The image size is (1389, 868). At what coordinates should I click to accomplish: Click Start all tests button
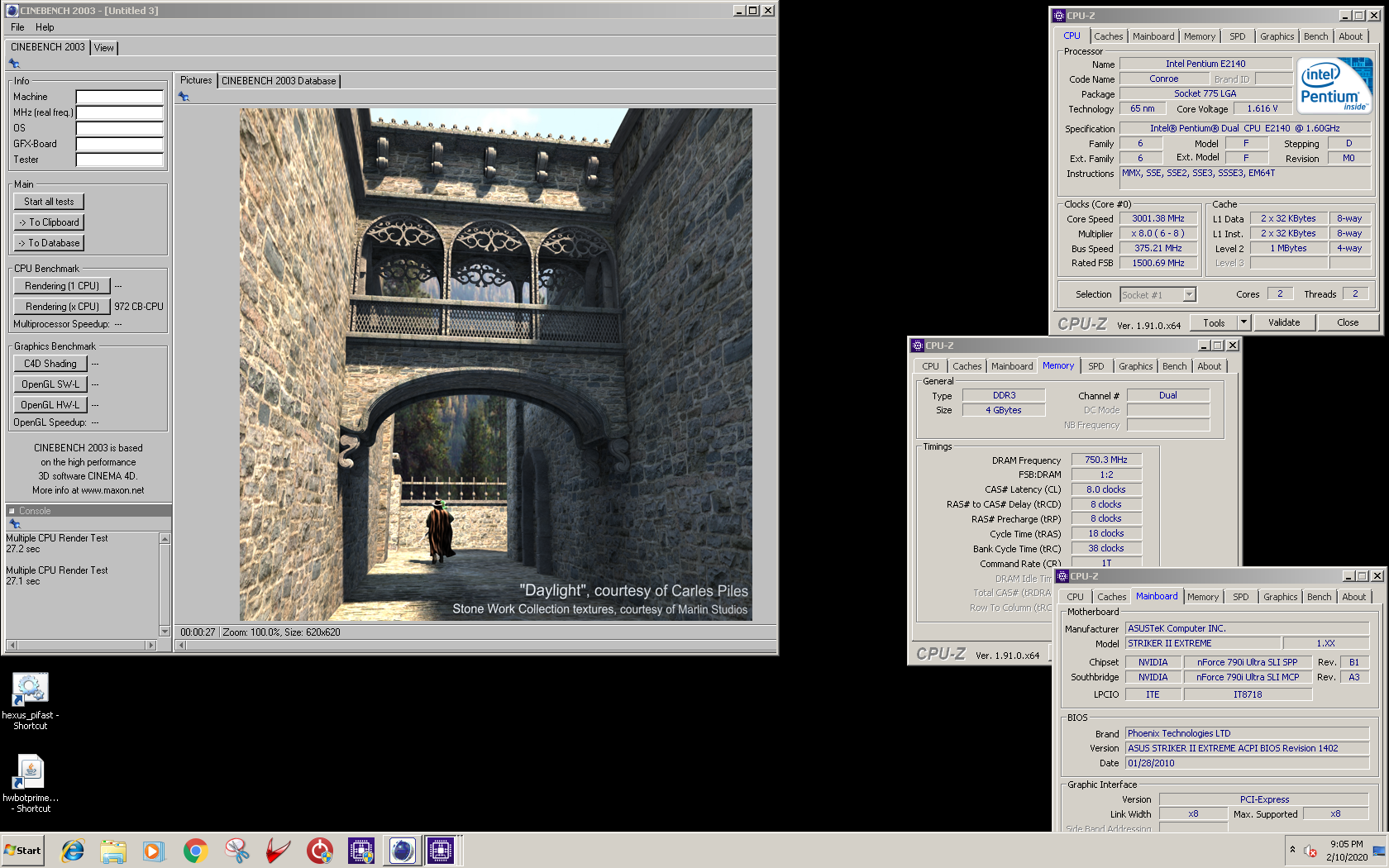tap(49, 202)
